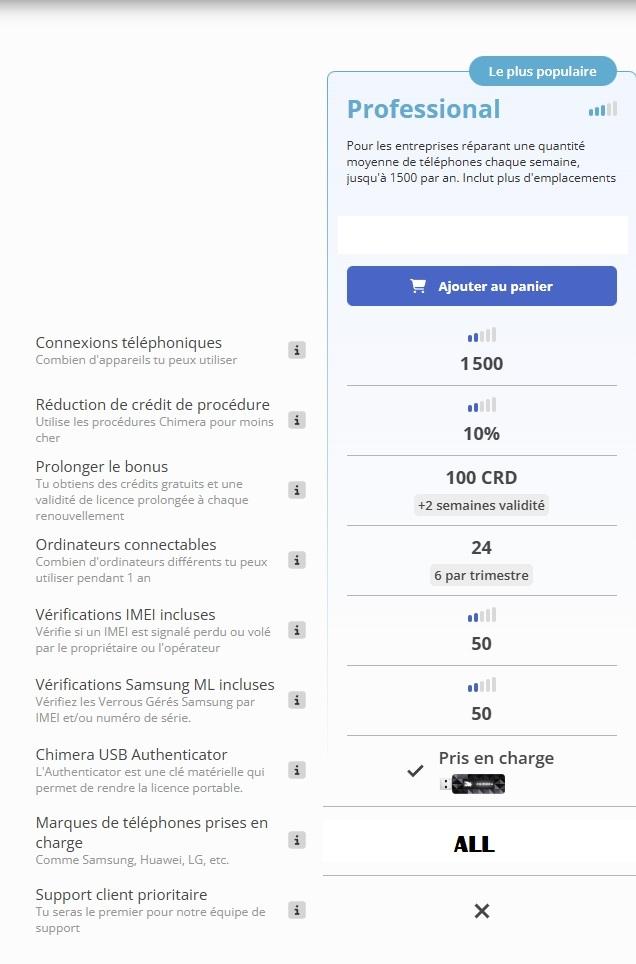The image size is (636, 964).
Task: Open info for Réduction de crédit de procédure
Action: [297, 420]
